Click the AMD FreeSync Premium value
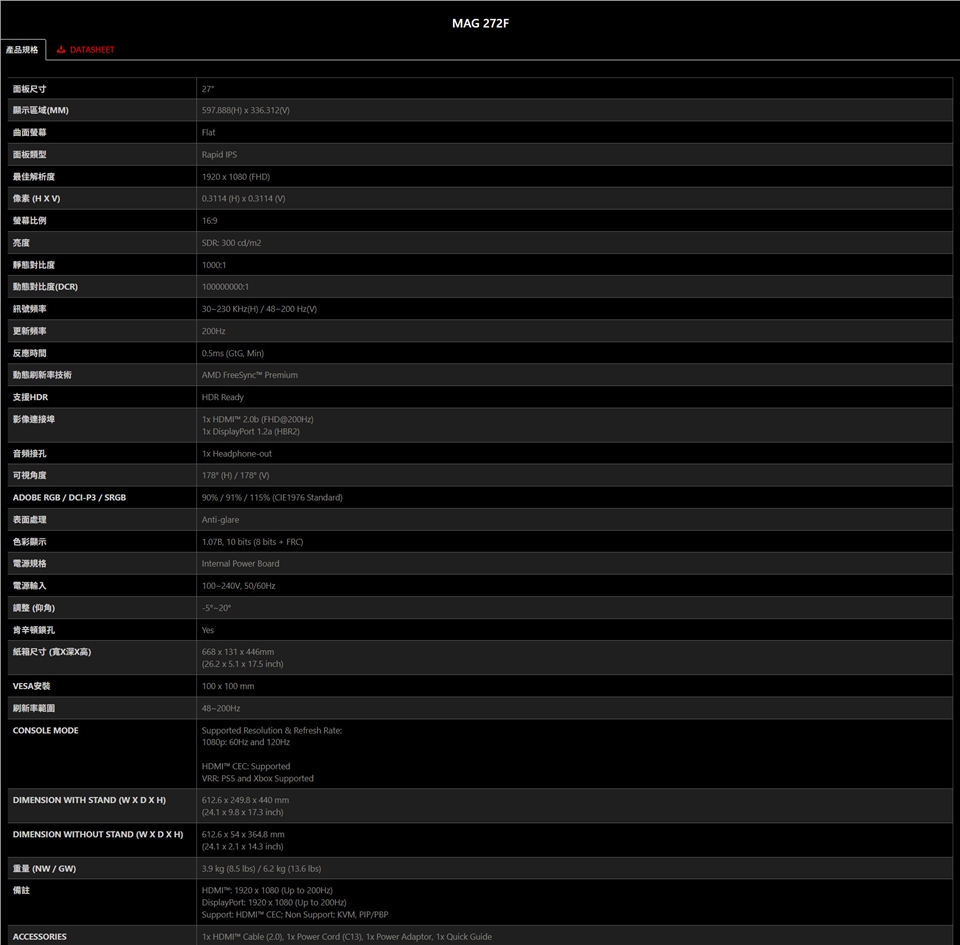 (249, 375)
